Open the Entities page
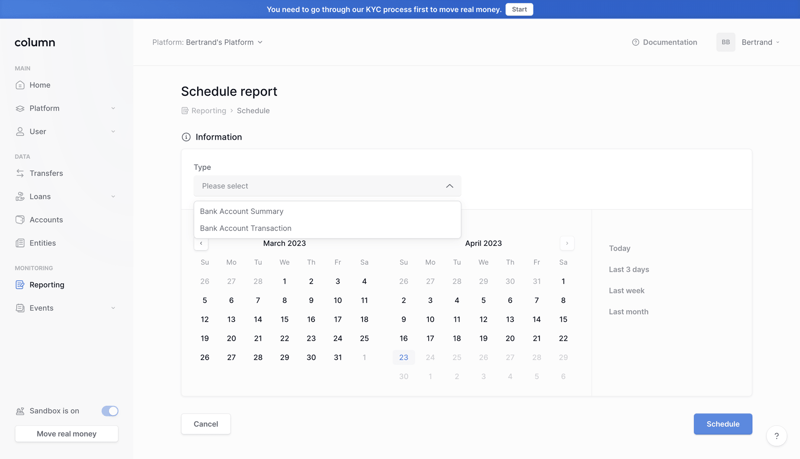Screen dimensions: 800x459 click(x=43, y=243)
